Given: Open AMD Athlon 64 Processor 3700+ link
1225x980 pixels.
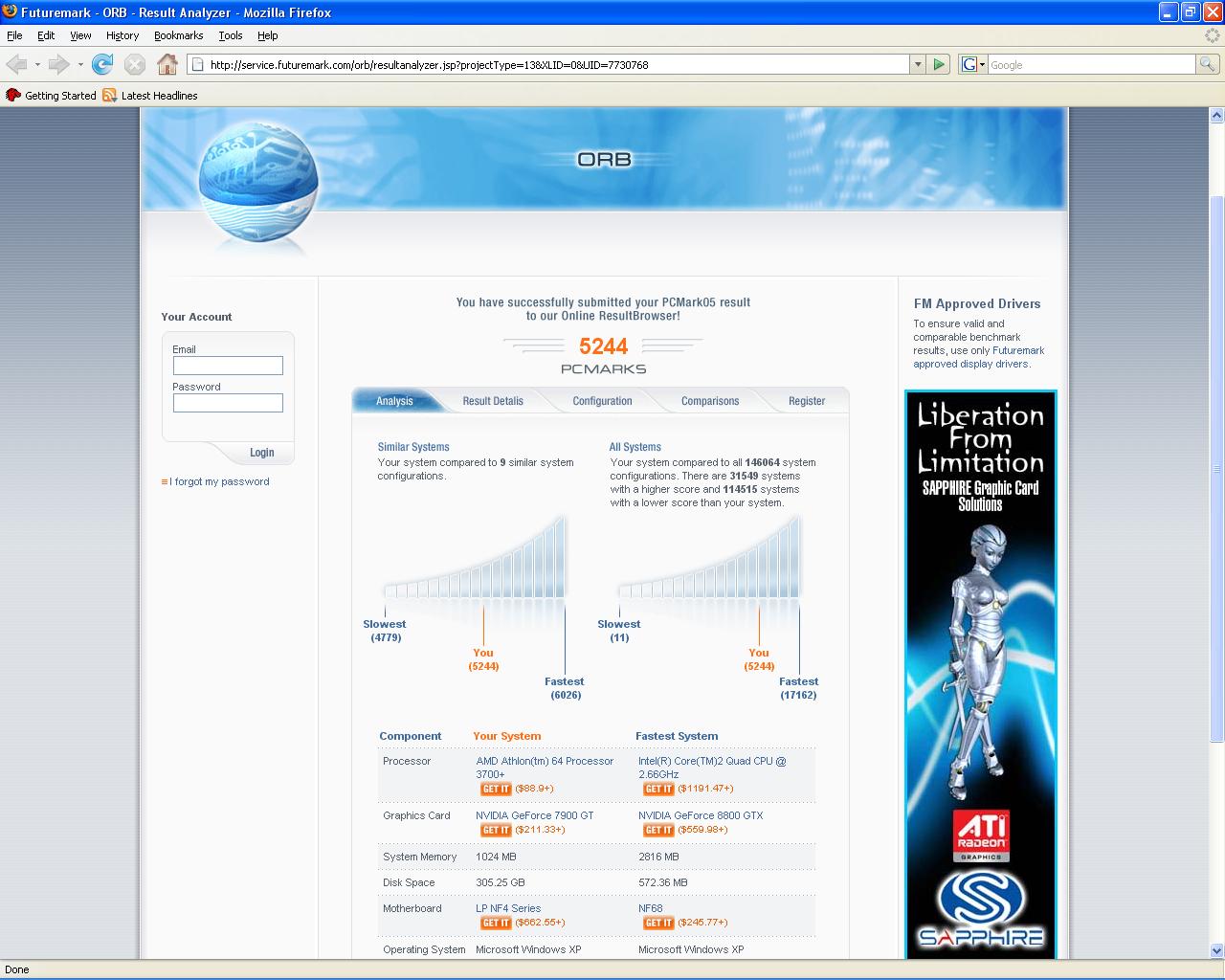Looking at the screenshot, I should (545, 768).
